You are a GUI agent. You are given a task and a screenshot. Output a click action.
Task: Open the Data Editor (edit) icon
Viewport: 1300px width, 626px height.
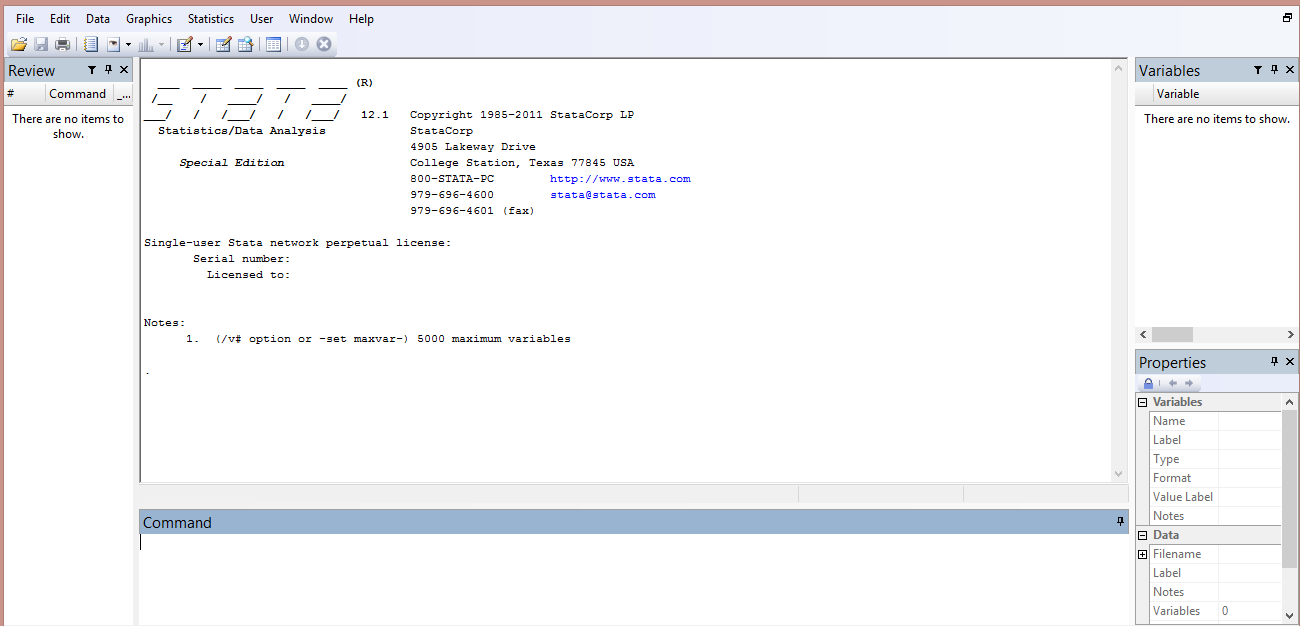tap(224, 44)
